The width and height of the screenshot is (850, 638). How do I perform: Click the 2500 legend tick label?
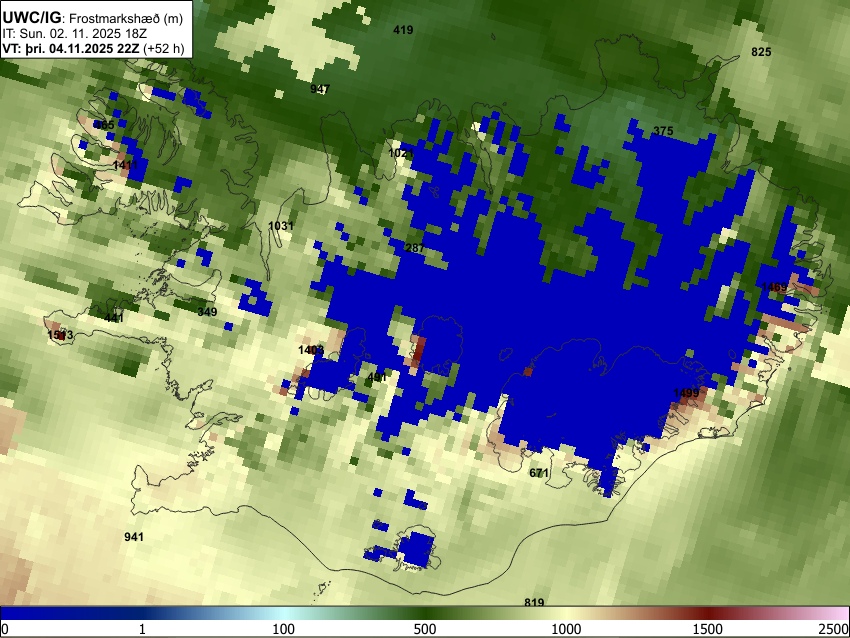[834, 629]
